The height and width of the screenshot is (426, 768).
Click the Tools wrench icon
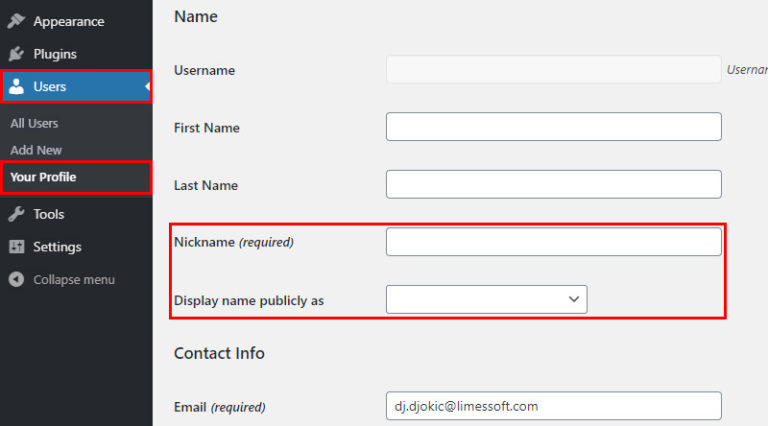coord(16,214)
